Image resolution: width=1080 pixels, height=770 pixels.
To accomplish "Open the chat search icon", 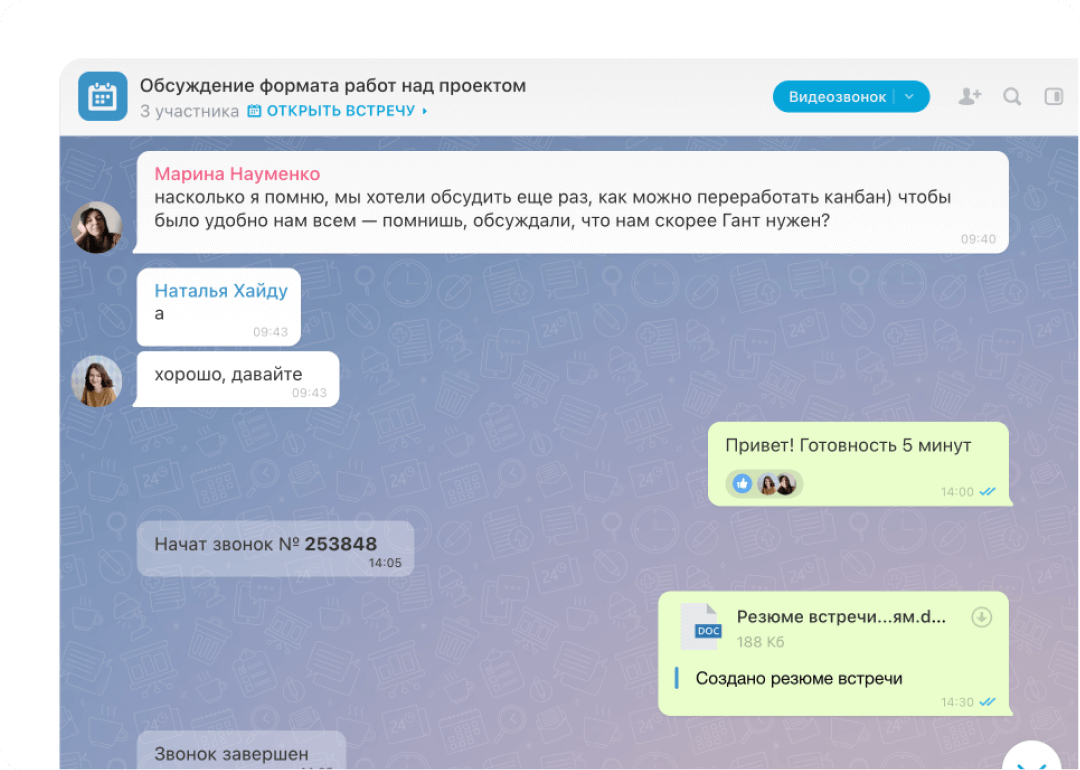I will [x=1011, y=96].
